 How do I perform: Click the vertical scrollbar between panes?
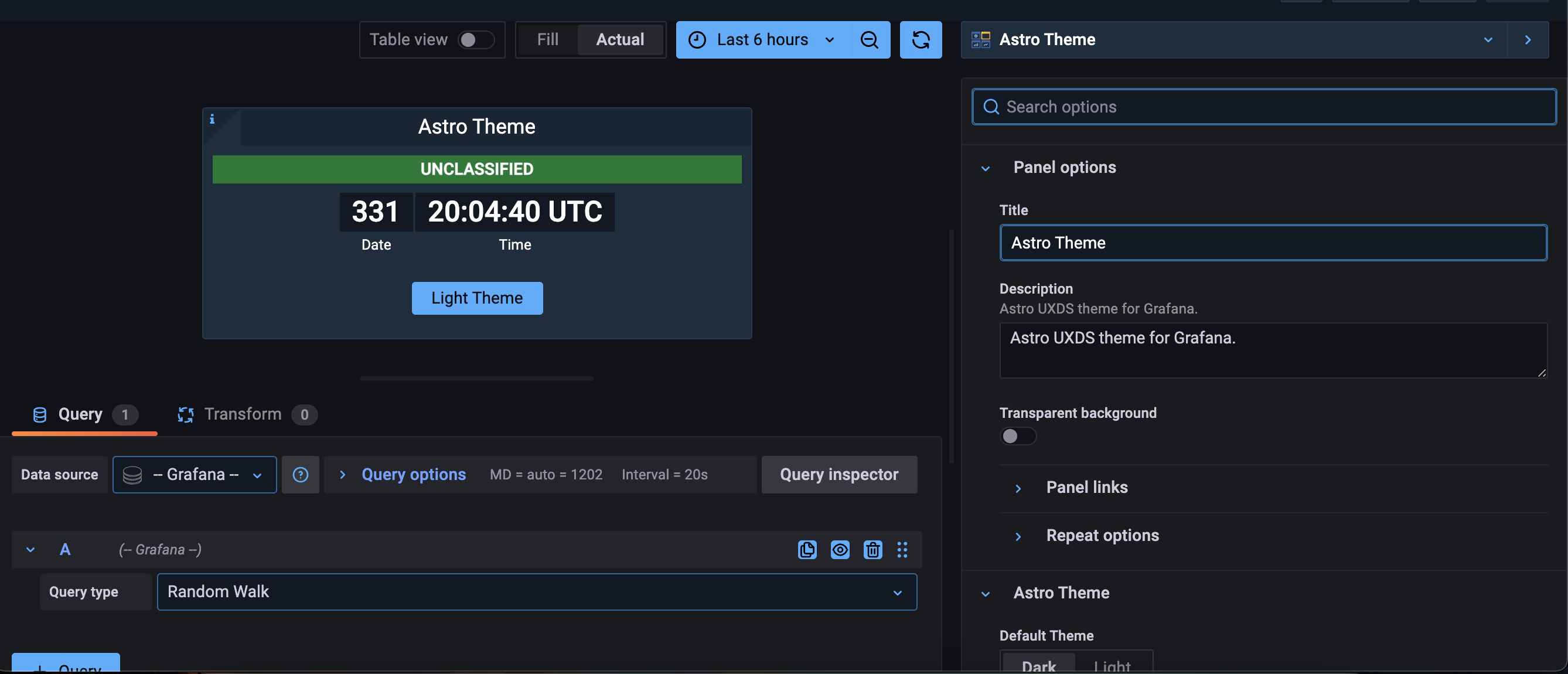point(951,345)
